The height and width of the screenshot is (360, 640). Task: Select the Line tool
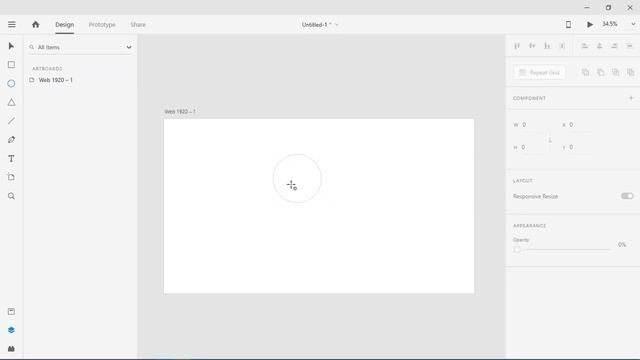coord(11,121)
